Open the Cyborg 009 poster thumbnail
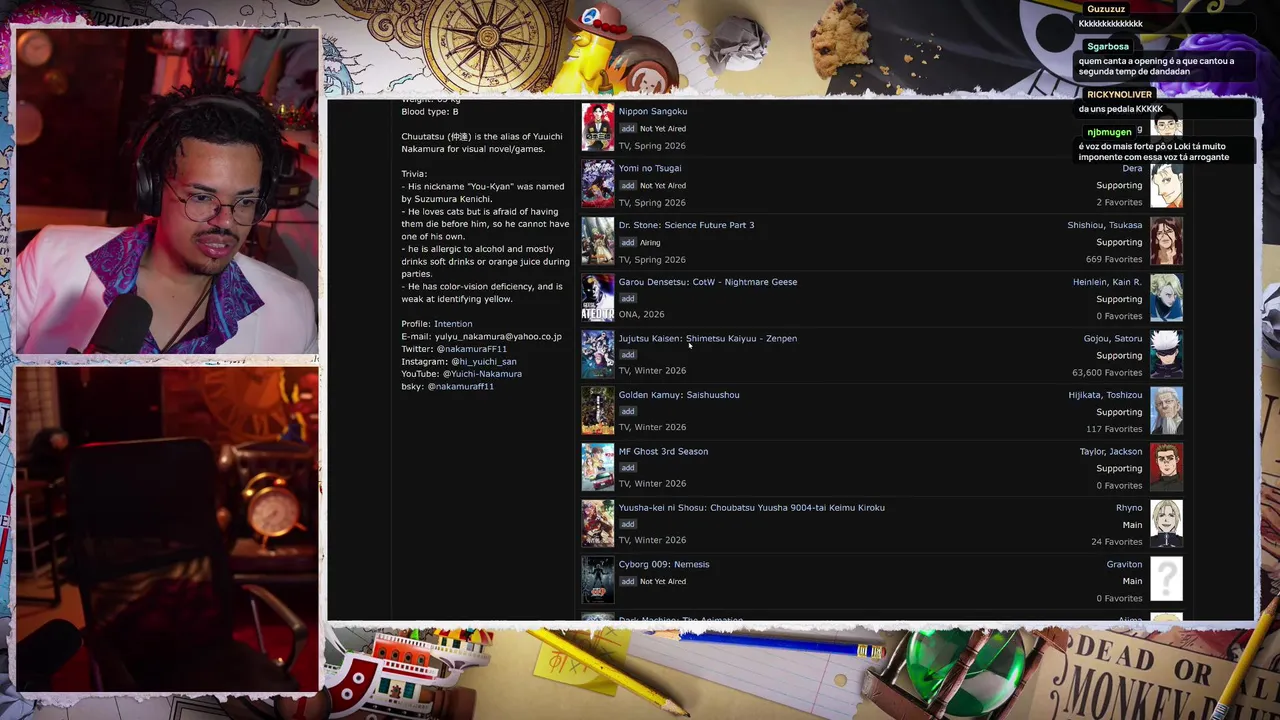The height and width of the screenshot is (720, 1280). click(598, 580)
